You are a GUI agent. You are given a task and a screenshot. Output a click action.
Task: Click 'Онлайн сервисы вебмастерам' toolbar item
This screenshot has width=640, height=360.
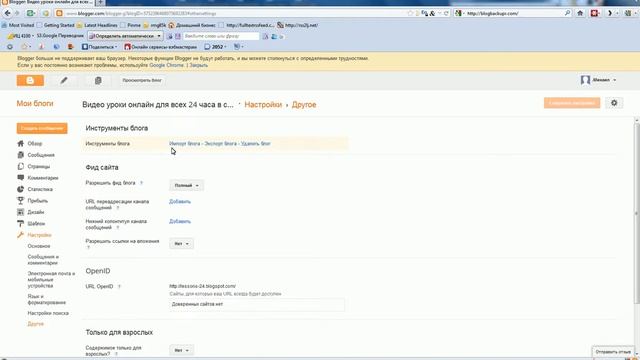tap(160, 47)
